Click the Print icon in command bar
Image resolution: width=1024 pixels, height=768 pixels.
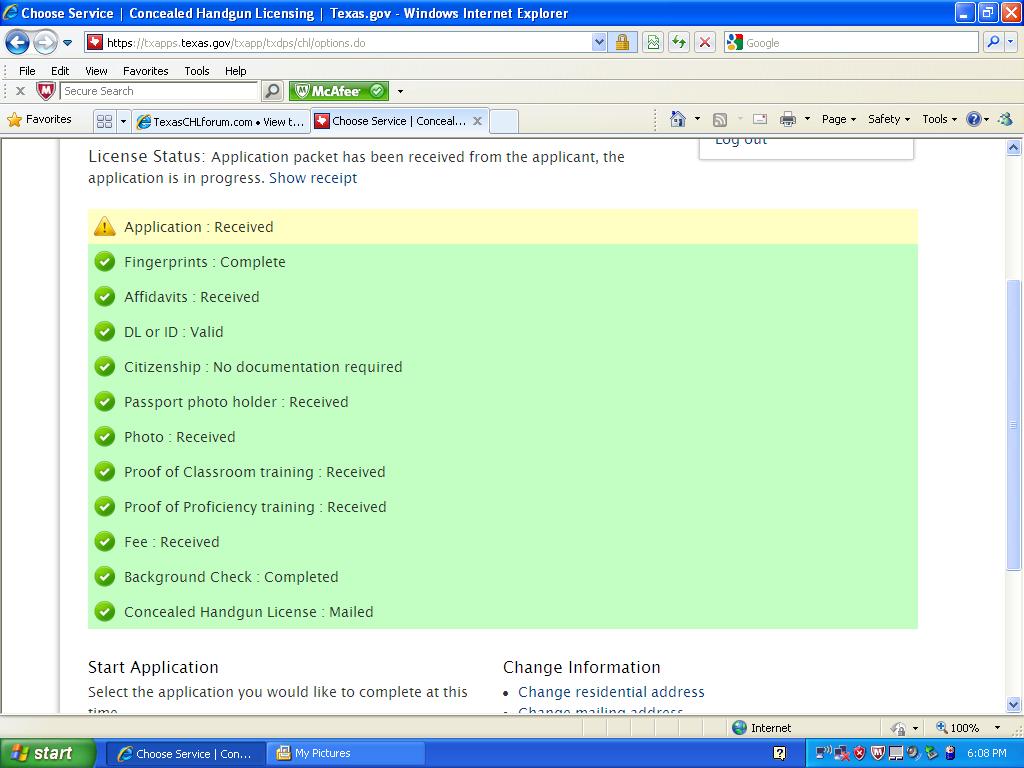[788, 119]
